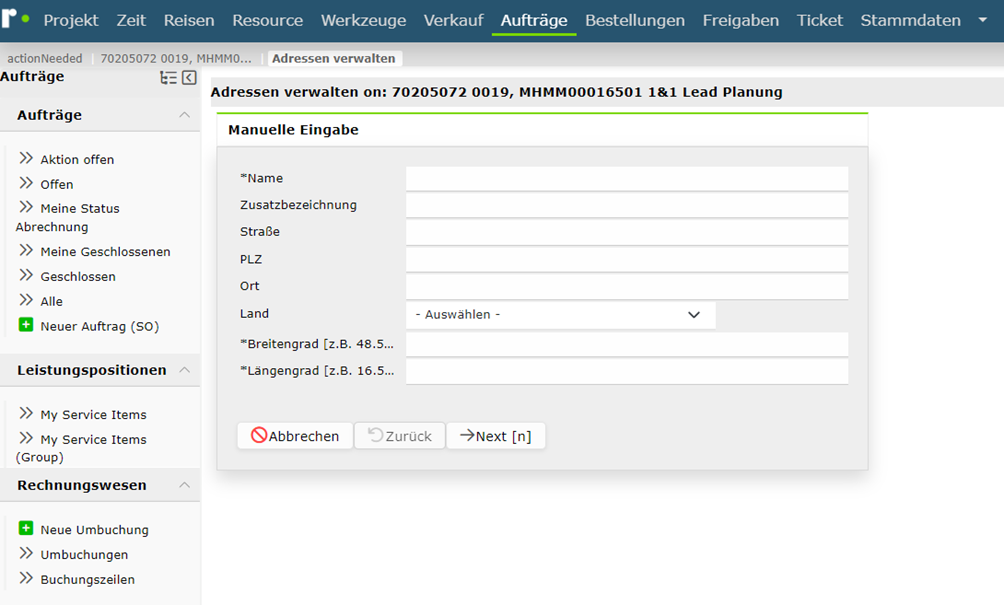Open the Werkzeuge menu
The image size is (1004, 605).
(x=363, y=20)
